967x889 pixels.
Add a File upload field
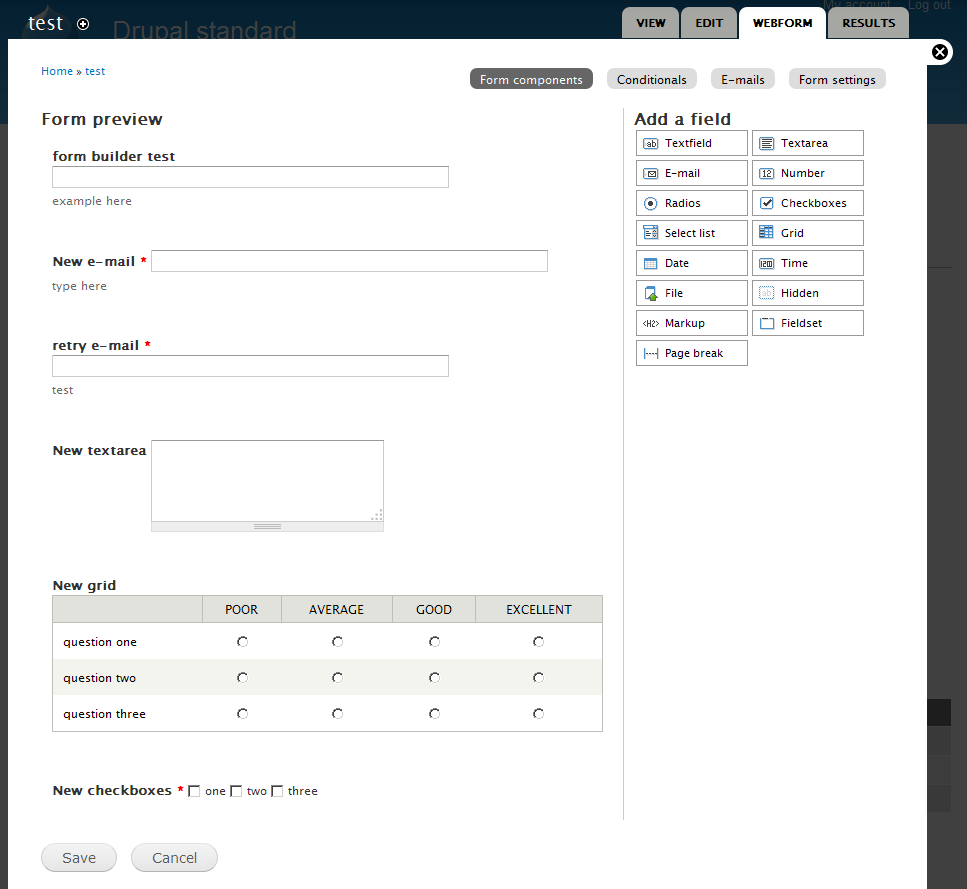coord(691,293)
